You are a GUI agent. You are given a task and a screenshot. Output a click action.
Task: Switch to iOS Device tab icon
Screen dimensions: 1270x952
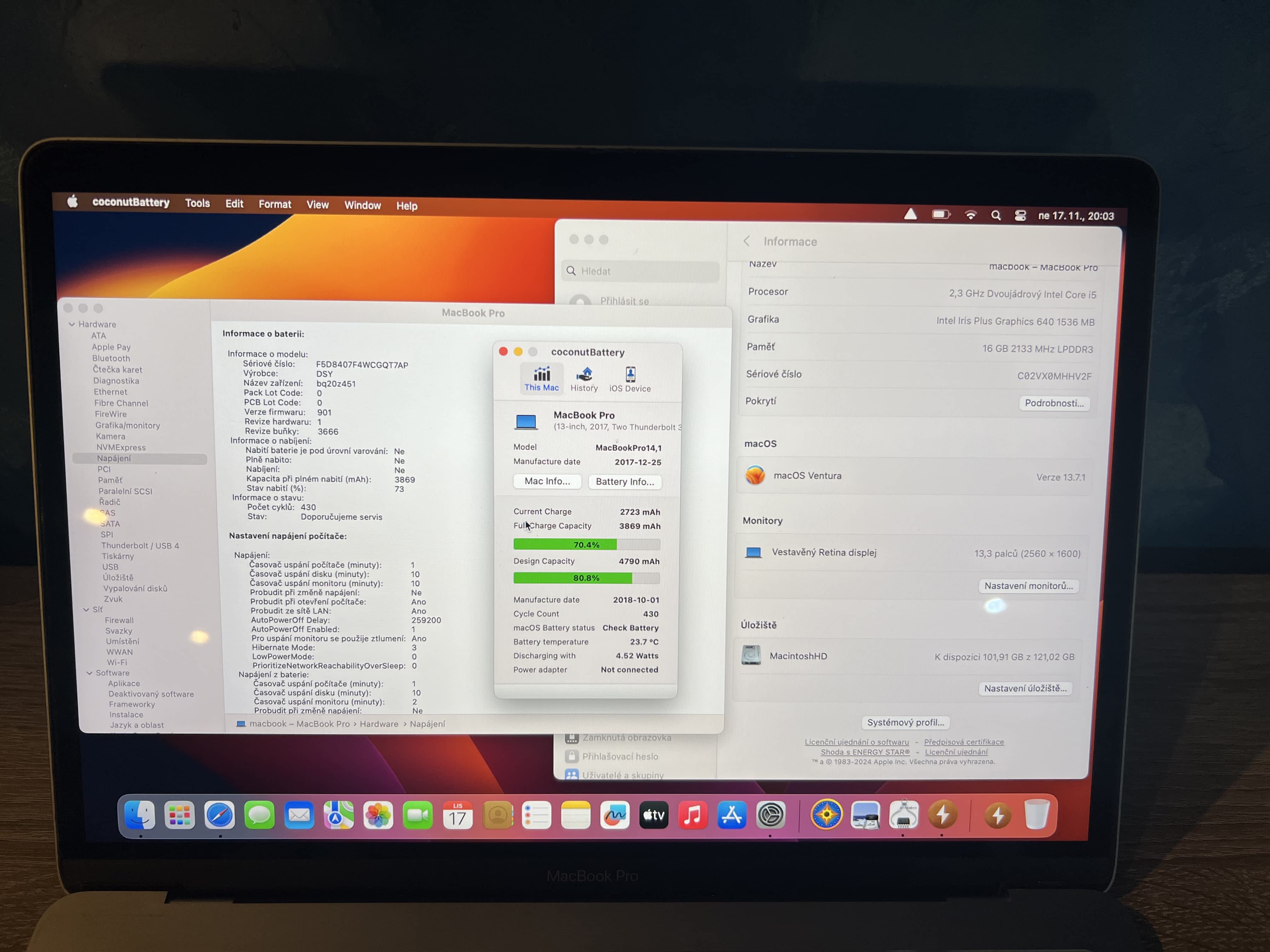630,375
